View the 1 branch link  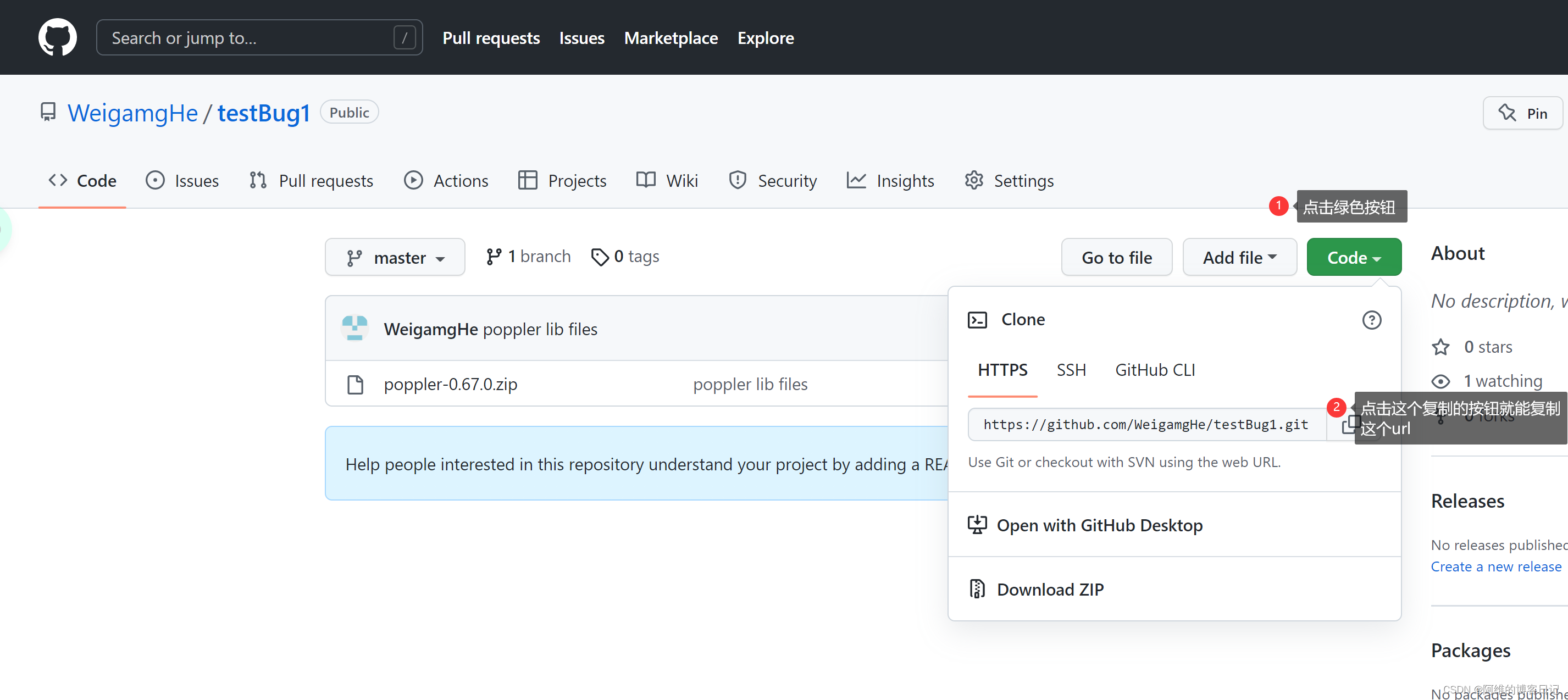[528, 257]
